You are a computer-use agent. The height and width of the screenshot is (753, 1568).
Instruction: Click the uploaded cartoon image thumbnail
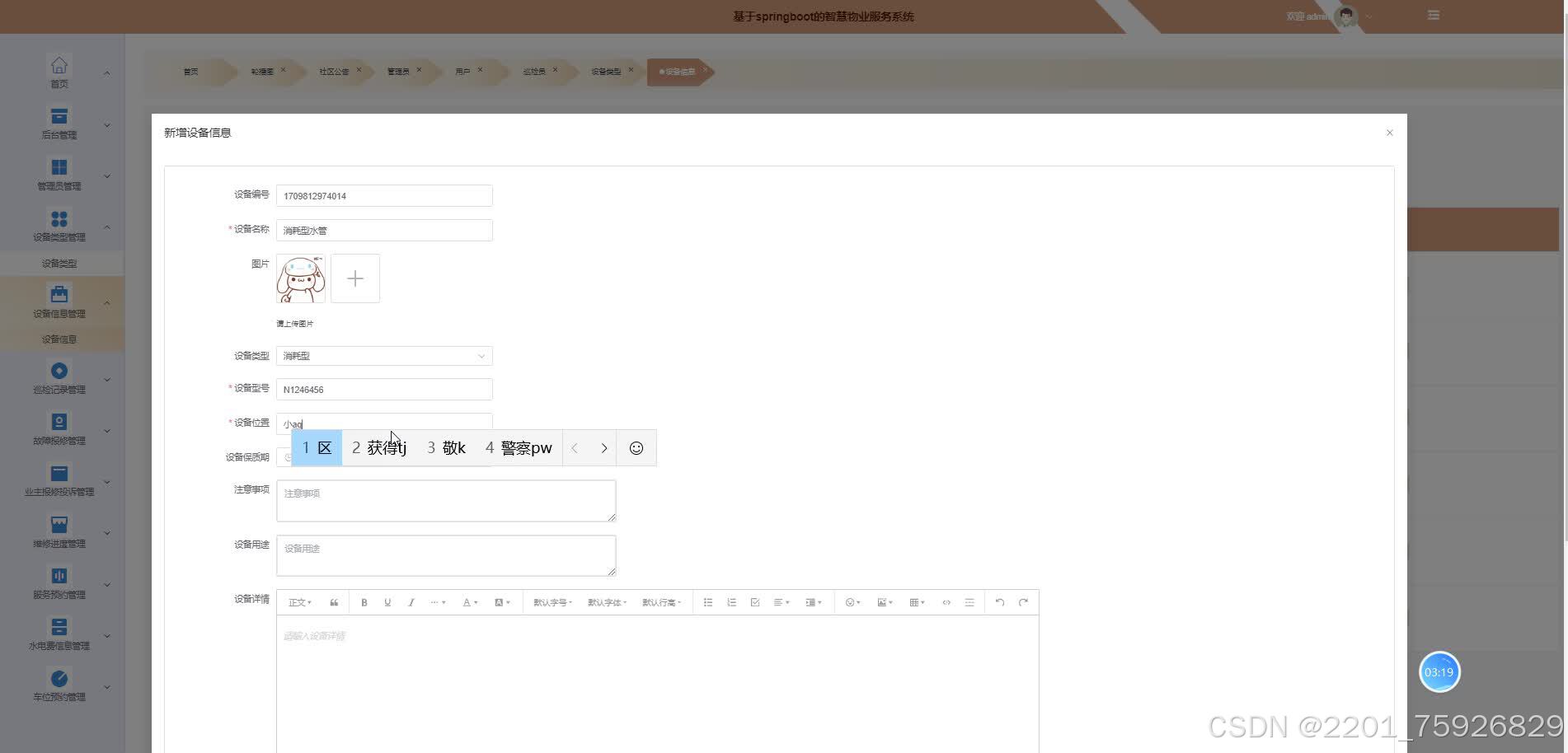(301, 278)
